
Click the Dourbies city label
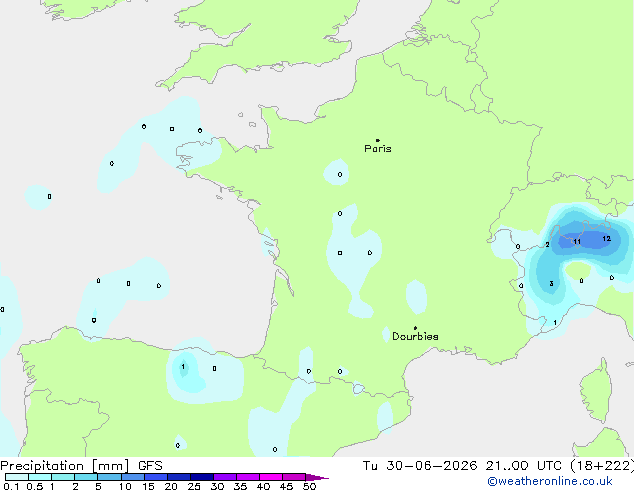(415, 336)
